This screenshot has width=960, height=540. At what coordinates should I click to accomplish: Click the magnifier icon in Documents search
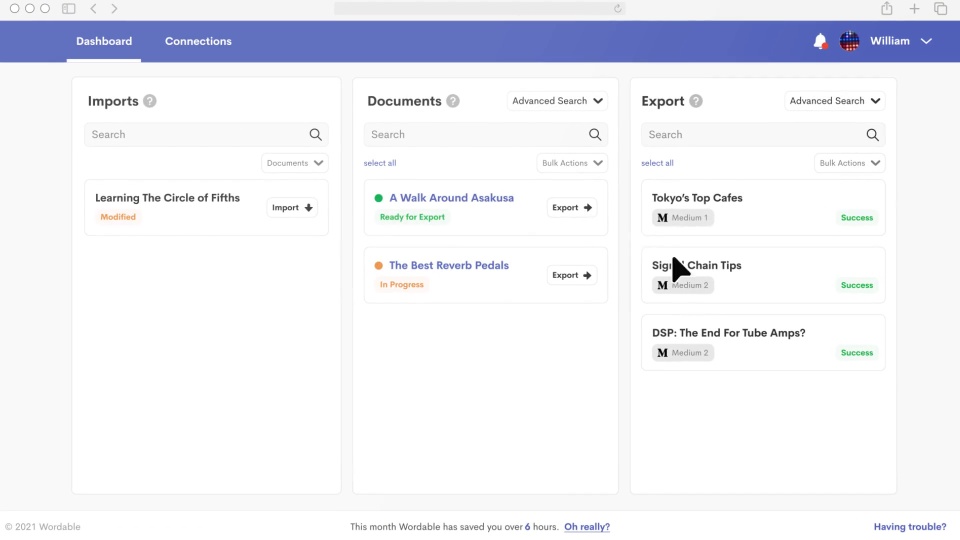[x=595, y=135]
